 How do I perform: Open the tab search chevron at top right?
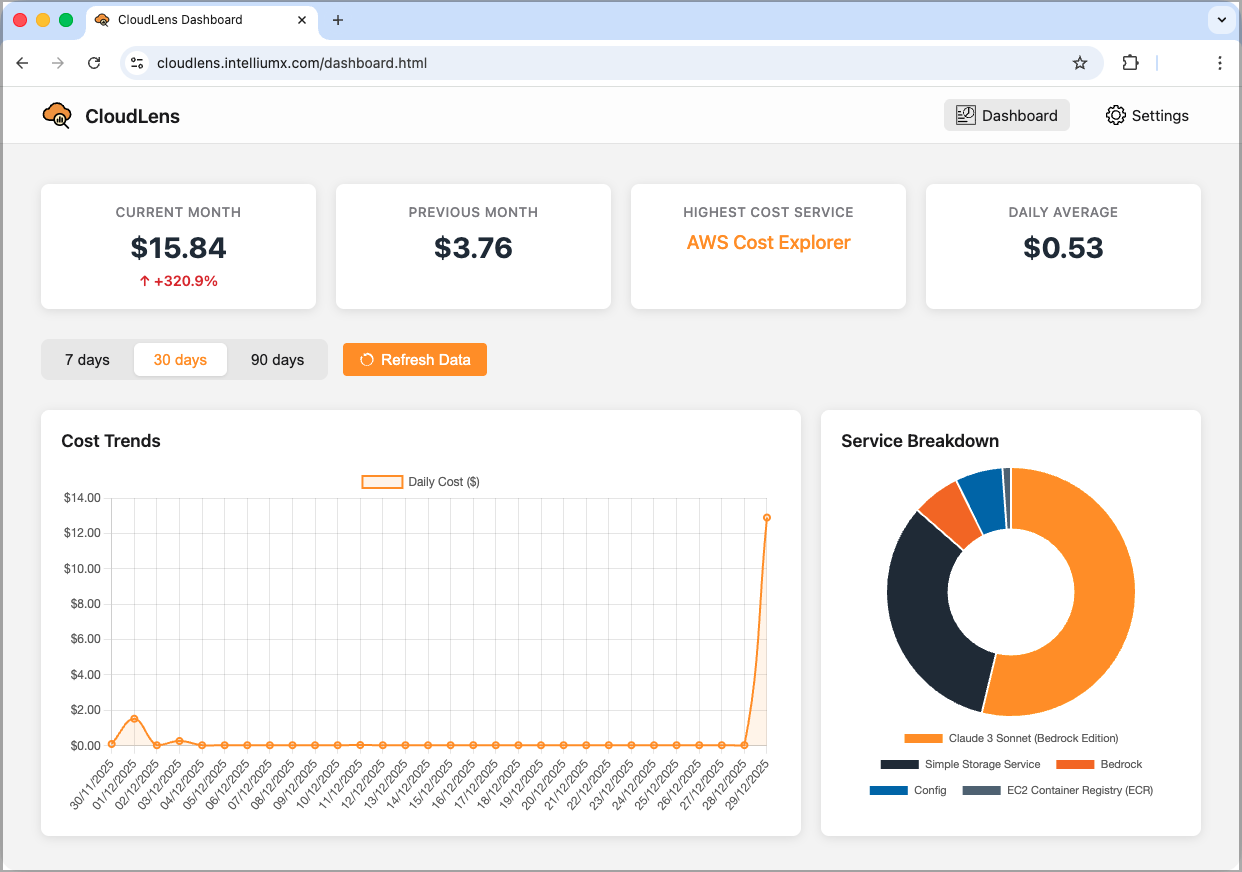tap(1221, 19)
